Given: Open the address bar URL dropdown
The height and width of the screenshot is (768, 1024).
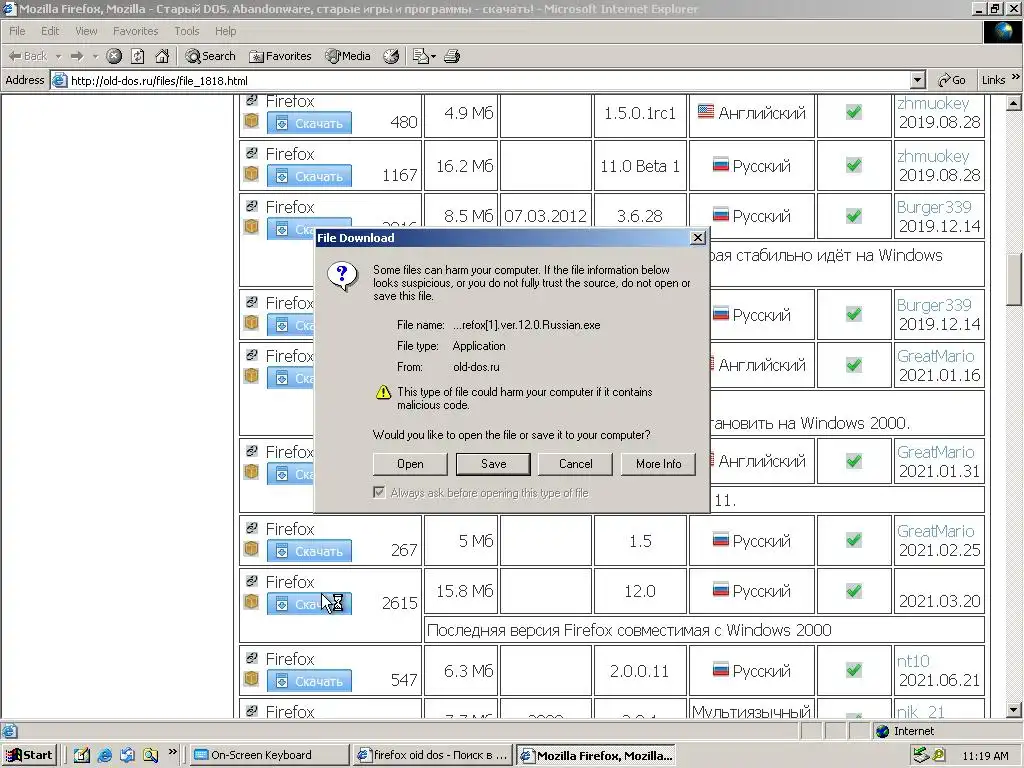Looking at the screenshot, I should (918, 80).
